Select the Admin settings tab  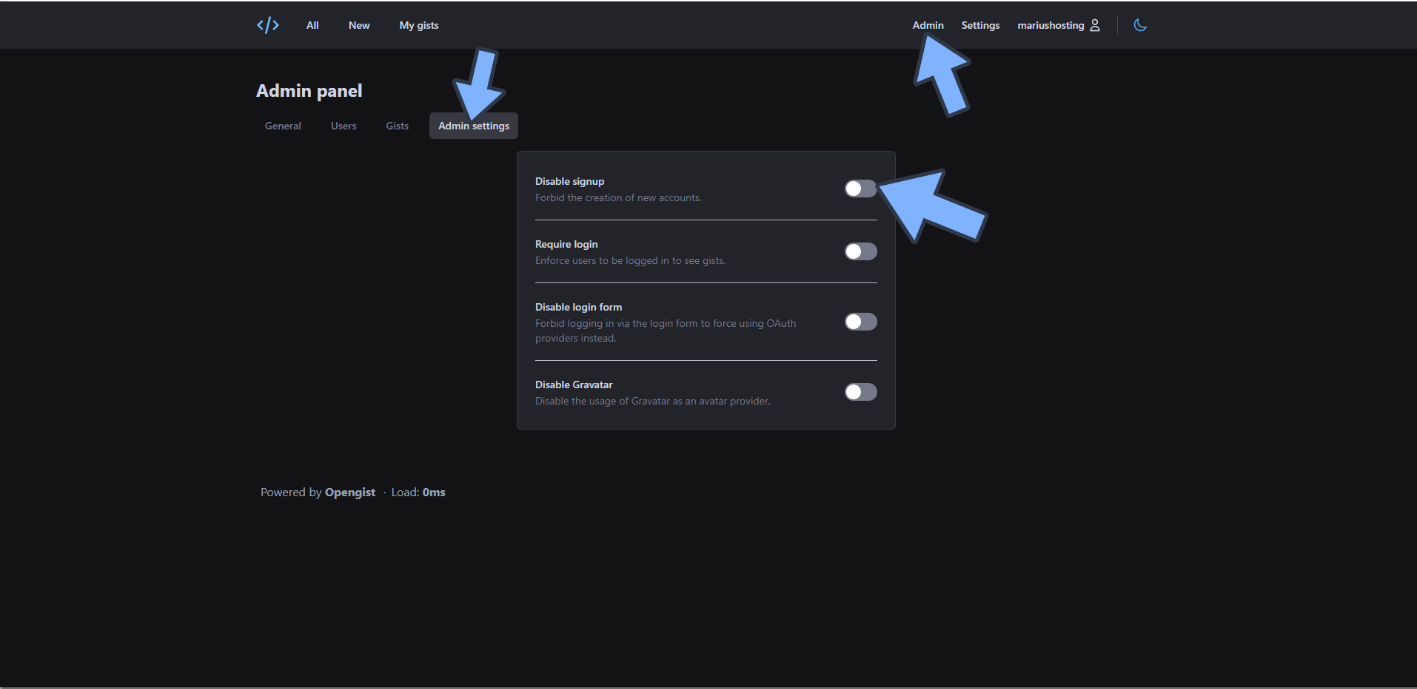[473, 126]
